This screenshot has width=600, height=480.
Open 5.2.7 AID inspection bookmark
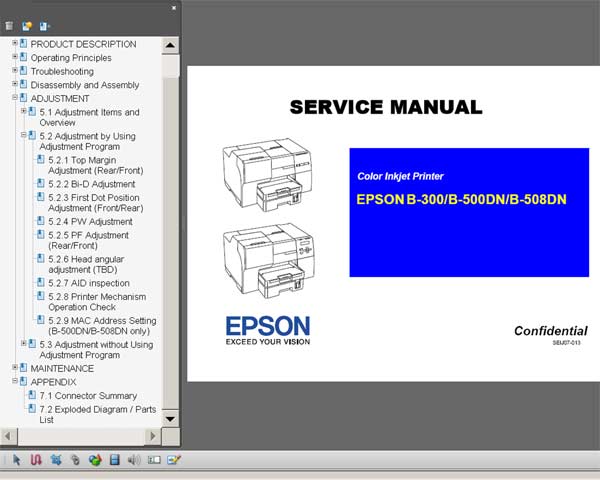[89, 283]
